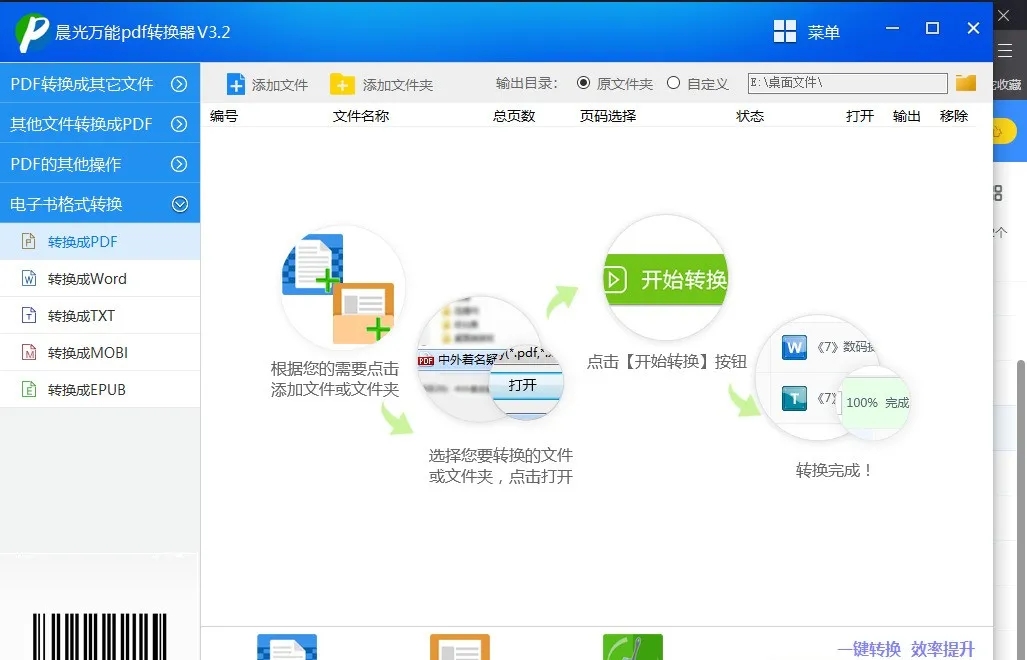Click the green 开始转换 button
Image resolution: width=1027 pixels, height=660 pixels.
pos(665,279)
